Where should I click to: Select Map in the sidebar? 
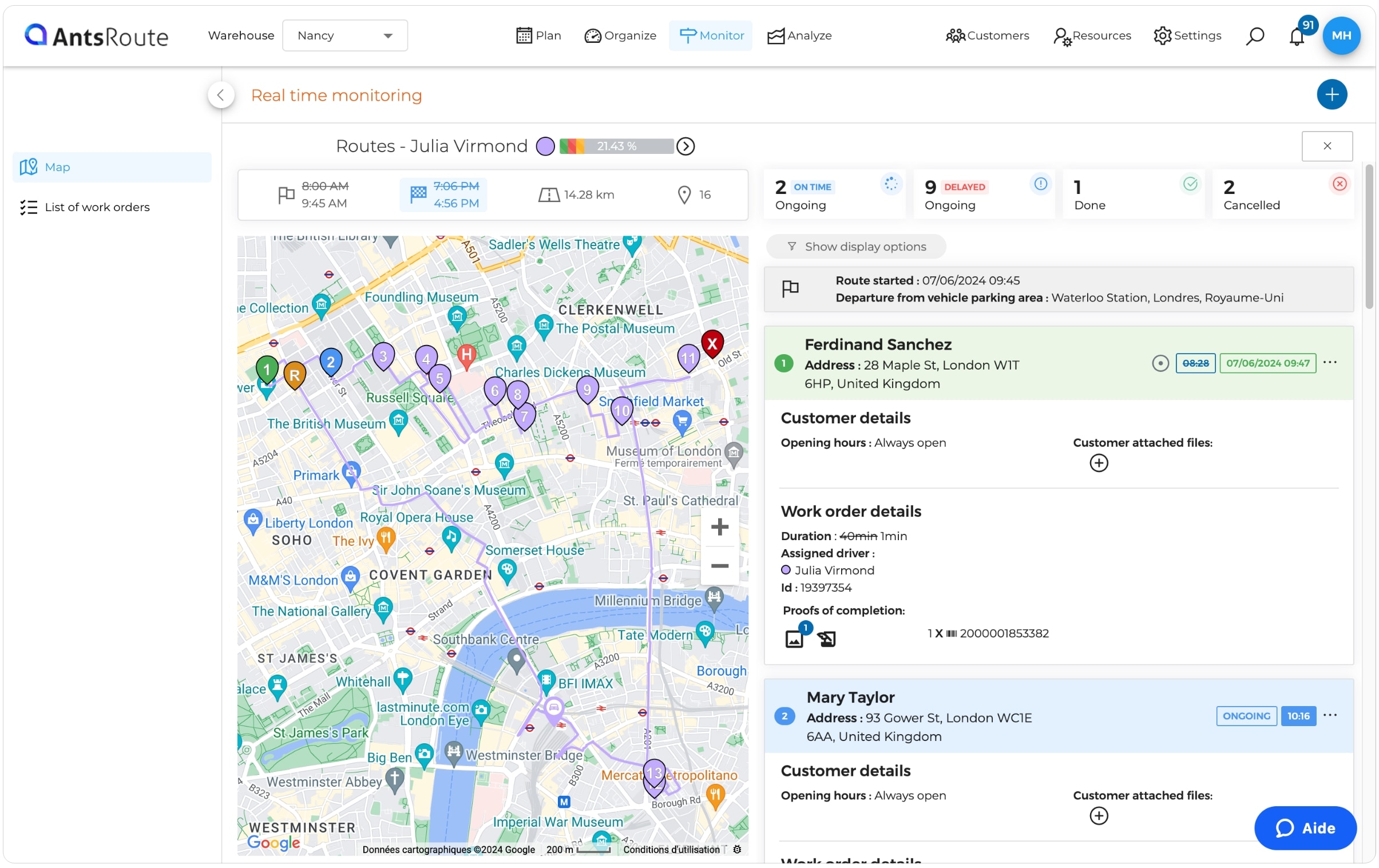112,167
